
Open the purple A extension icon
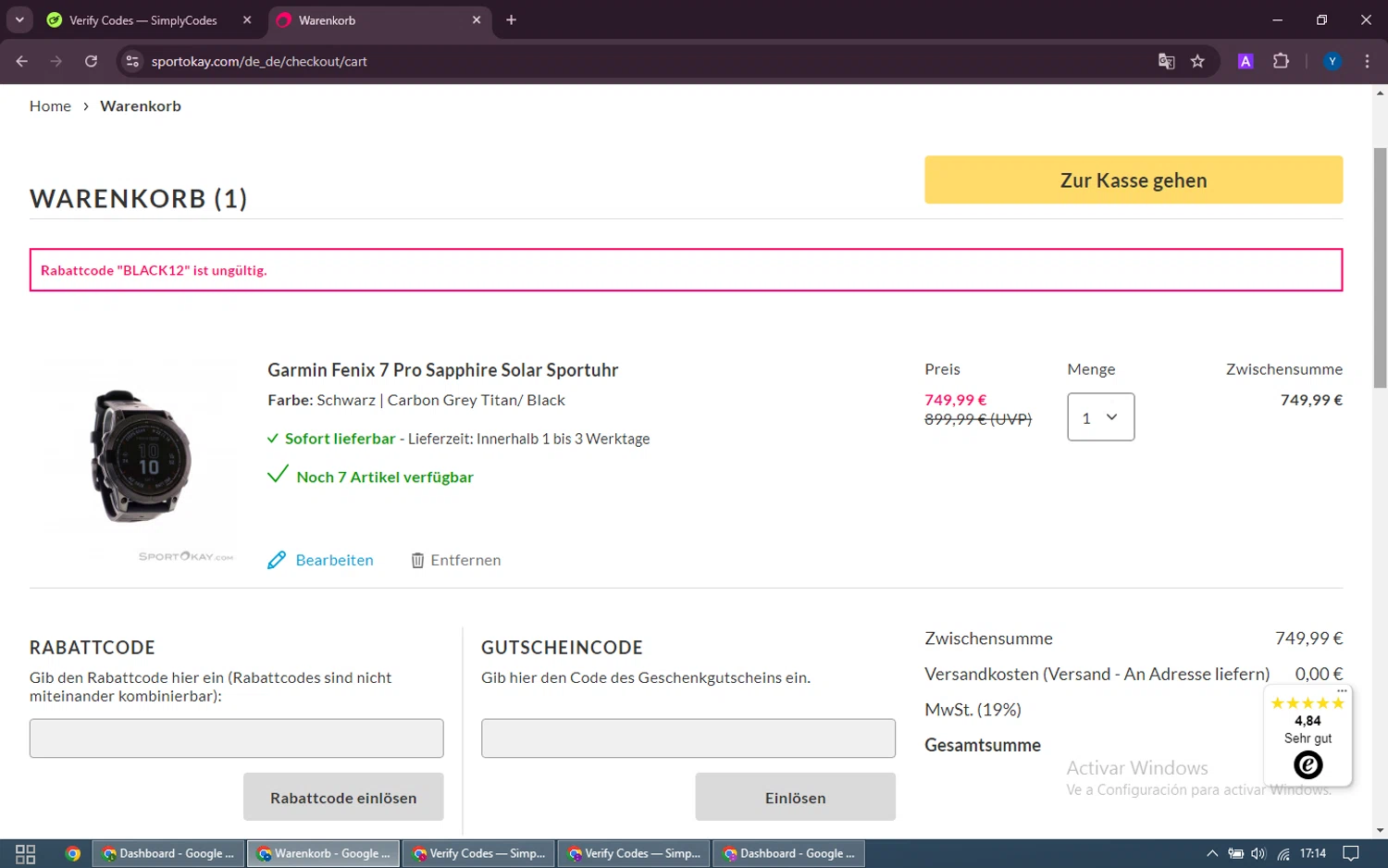click(1245, 61)
